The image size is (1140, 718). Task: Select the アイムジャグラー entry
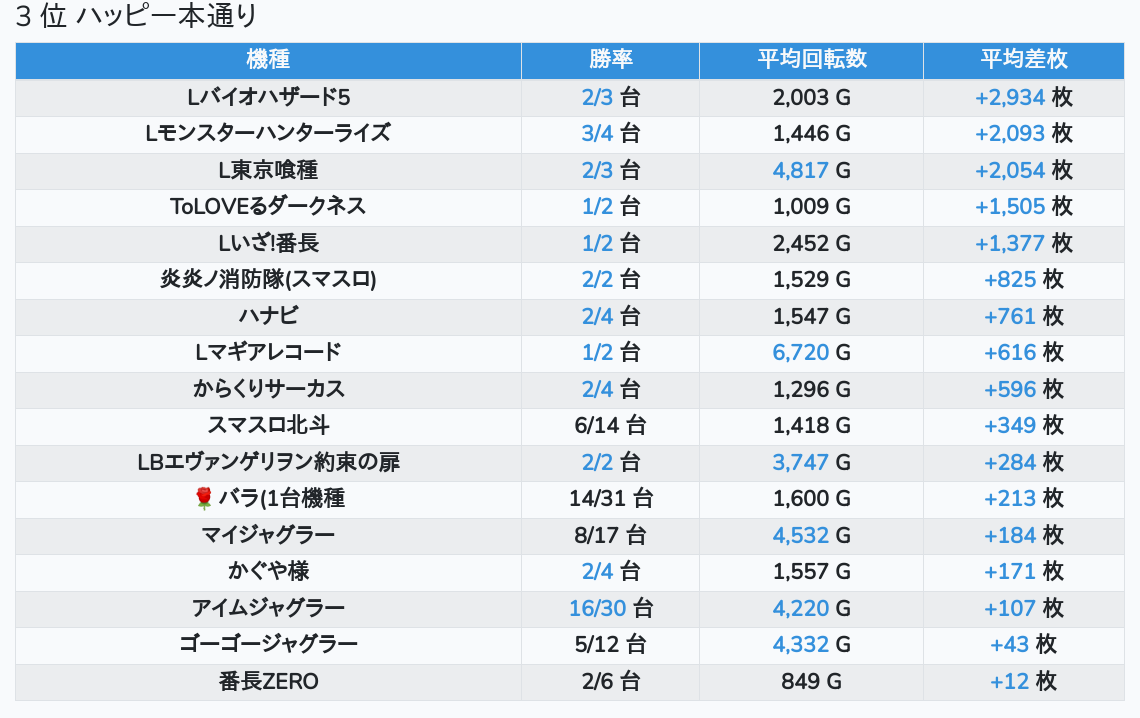tap(268, 608)
